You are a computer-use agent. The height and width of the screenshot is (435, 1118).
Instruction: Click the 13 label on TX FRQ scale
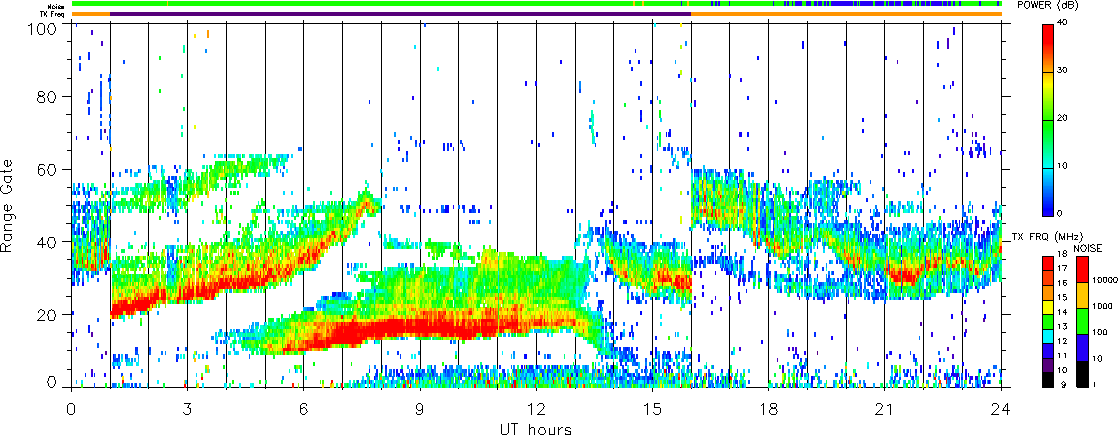[x=1062, y=327]
